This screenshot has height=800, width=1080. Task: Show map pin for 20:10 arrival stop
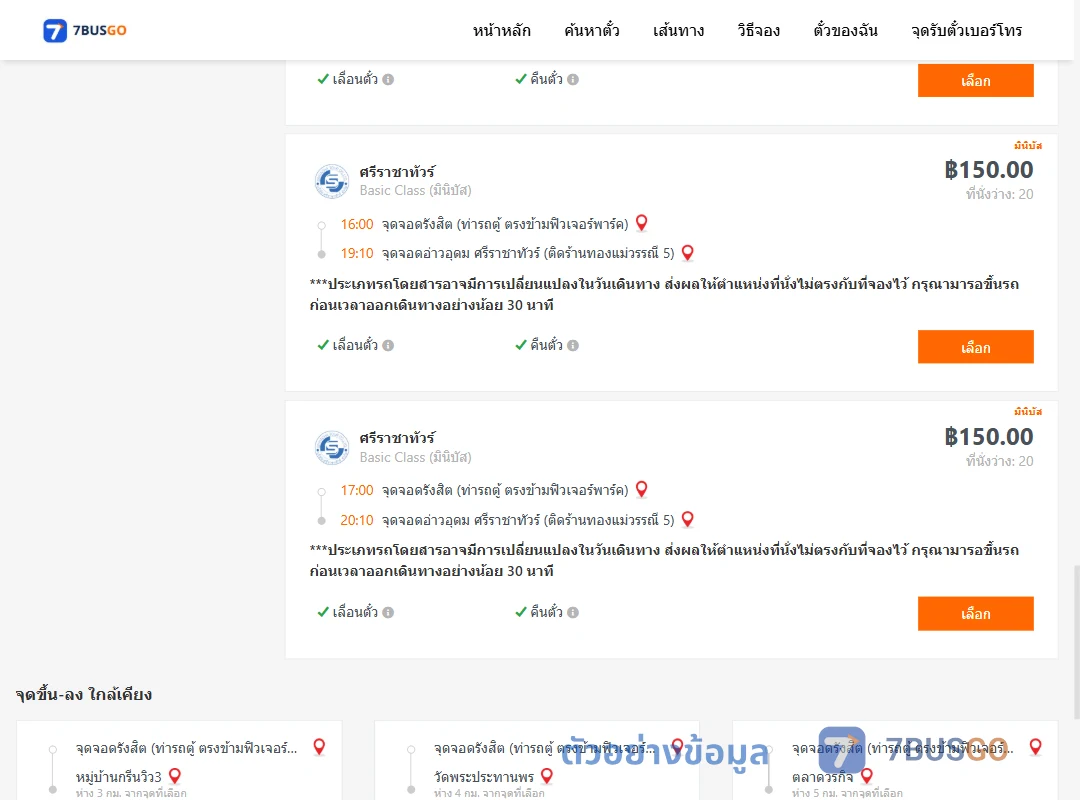click(687, 519)
